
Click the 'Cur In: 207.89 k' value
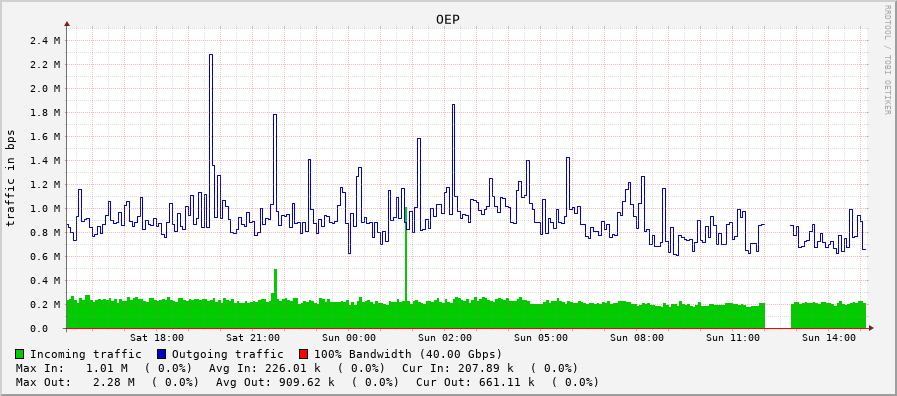point(458,368)
